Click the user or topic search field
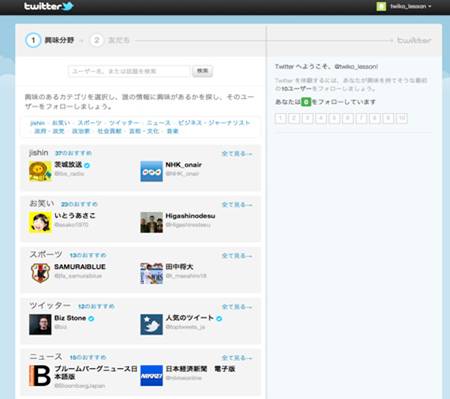Screen dimensions: 450x399 (x=129, y=71)
